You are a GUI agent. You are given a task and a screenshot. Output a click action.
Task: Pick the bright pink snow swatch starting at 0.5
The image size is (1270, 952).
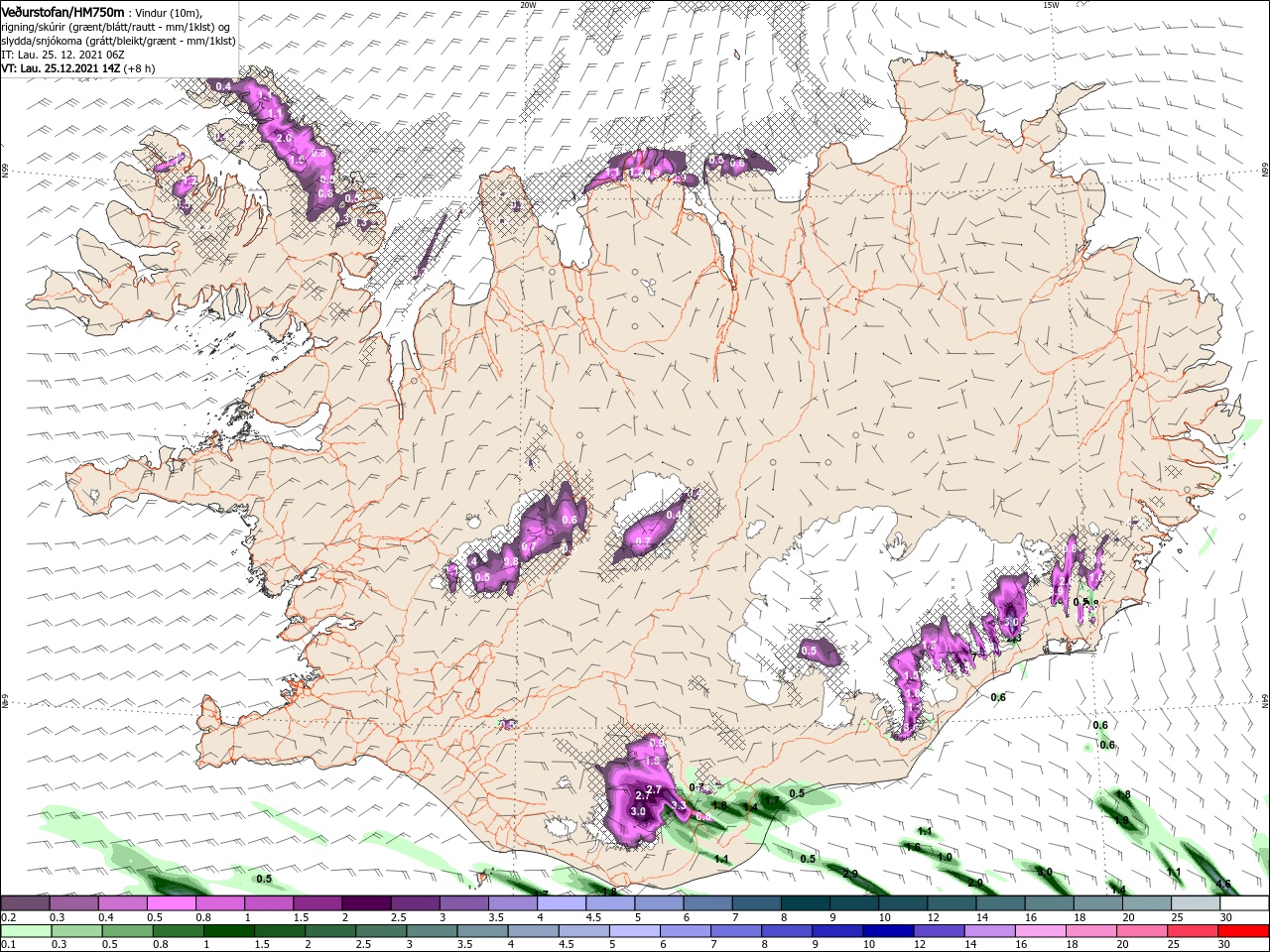171,903
